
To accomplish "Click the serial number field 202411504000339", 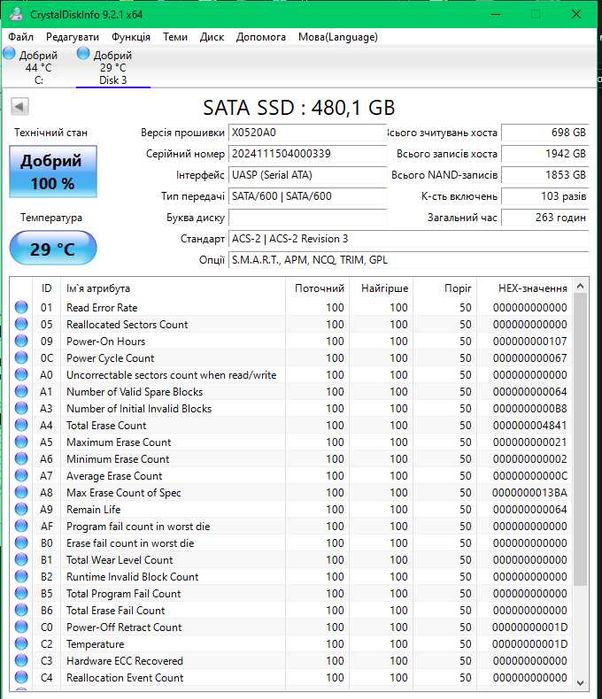I will (x=307, y=154).
